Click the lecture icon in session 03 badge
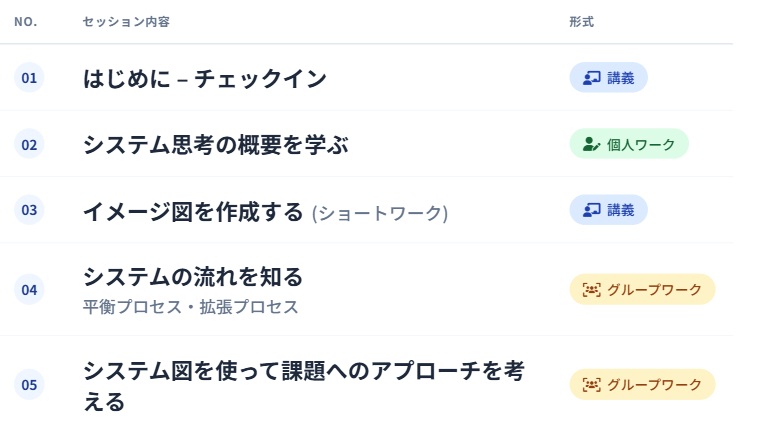The width and height of the screenshot is (758, 429). tap(592, 210)
